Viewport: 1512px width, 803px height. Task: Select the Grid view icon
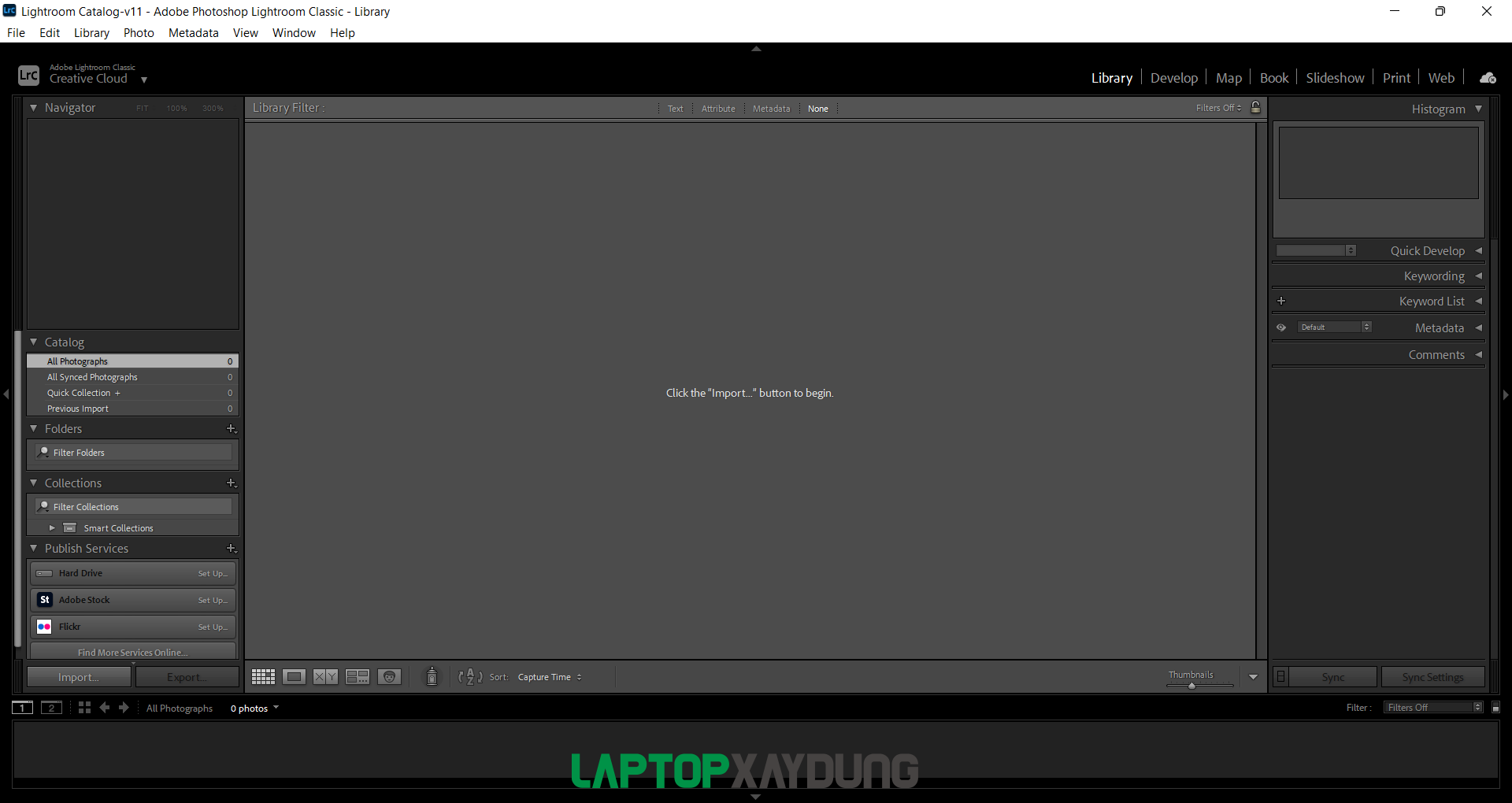[262, 676]
